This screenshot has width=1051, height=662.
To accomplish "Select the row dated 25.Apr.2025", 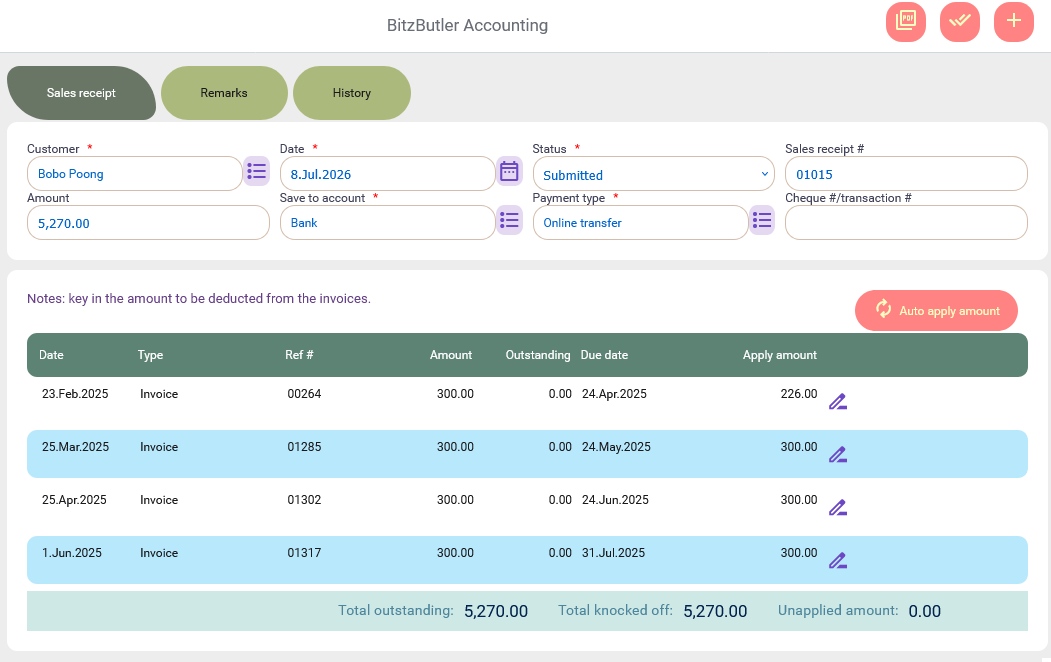I will [527, 507].
